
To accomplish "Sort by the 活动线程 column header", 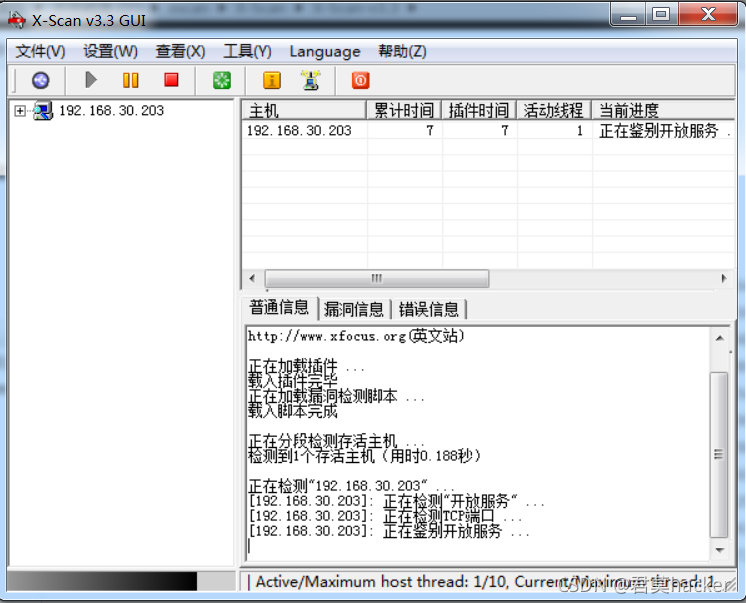I will coord(554,110).
